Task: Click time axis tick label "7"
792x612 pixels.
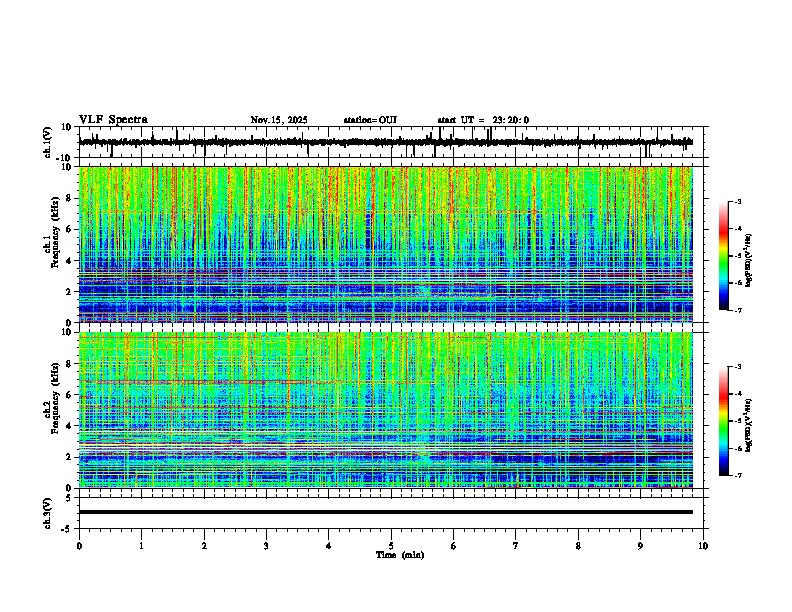Action: 516,546
